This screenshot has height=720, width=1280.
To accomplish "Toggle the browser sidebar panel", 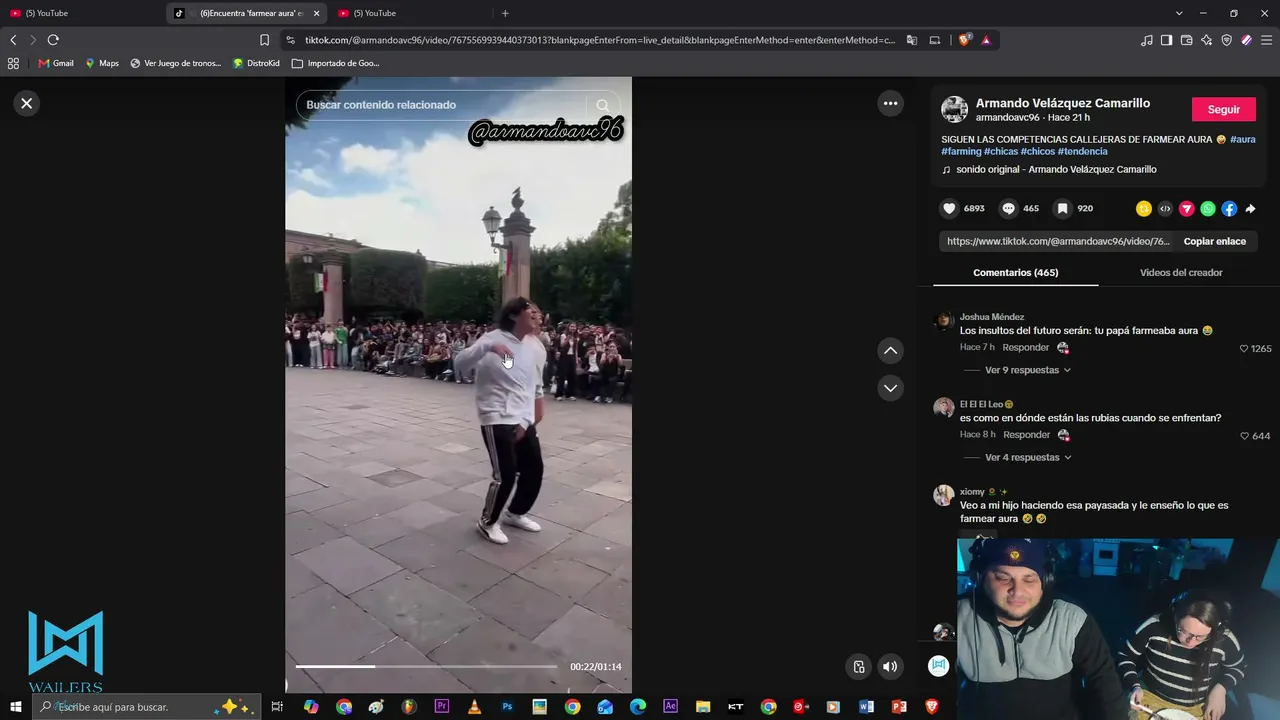I will (x=1166, y=40).
